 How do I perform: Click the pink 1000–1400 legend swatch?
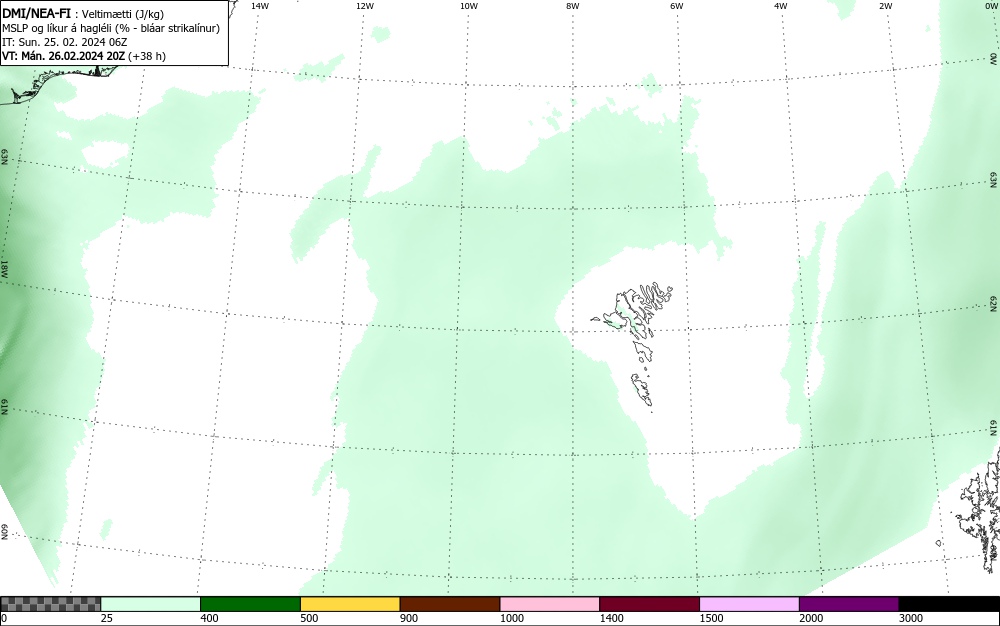(550, 604)
